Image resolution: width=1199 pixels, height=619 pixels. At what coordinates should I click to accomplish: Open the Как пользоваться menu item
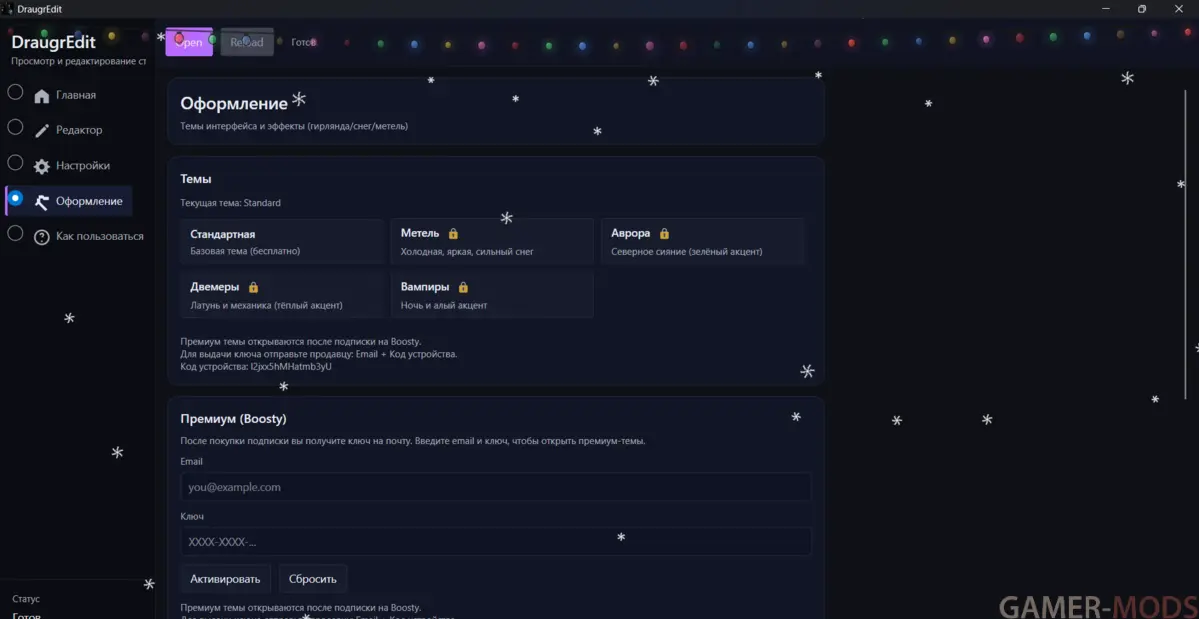click(x=99, y=237)
